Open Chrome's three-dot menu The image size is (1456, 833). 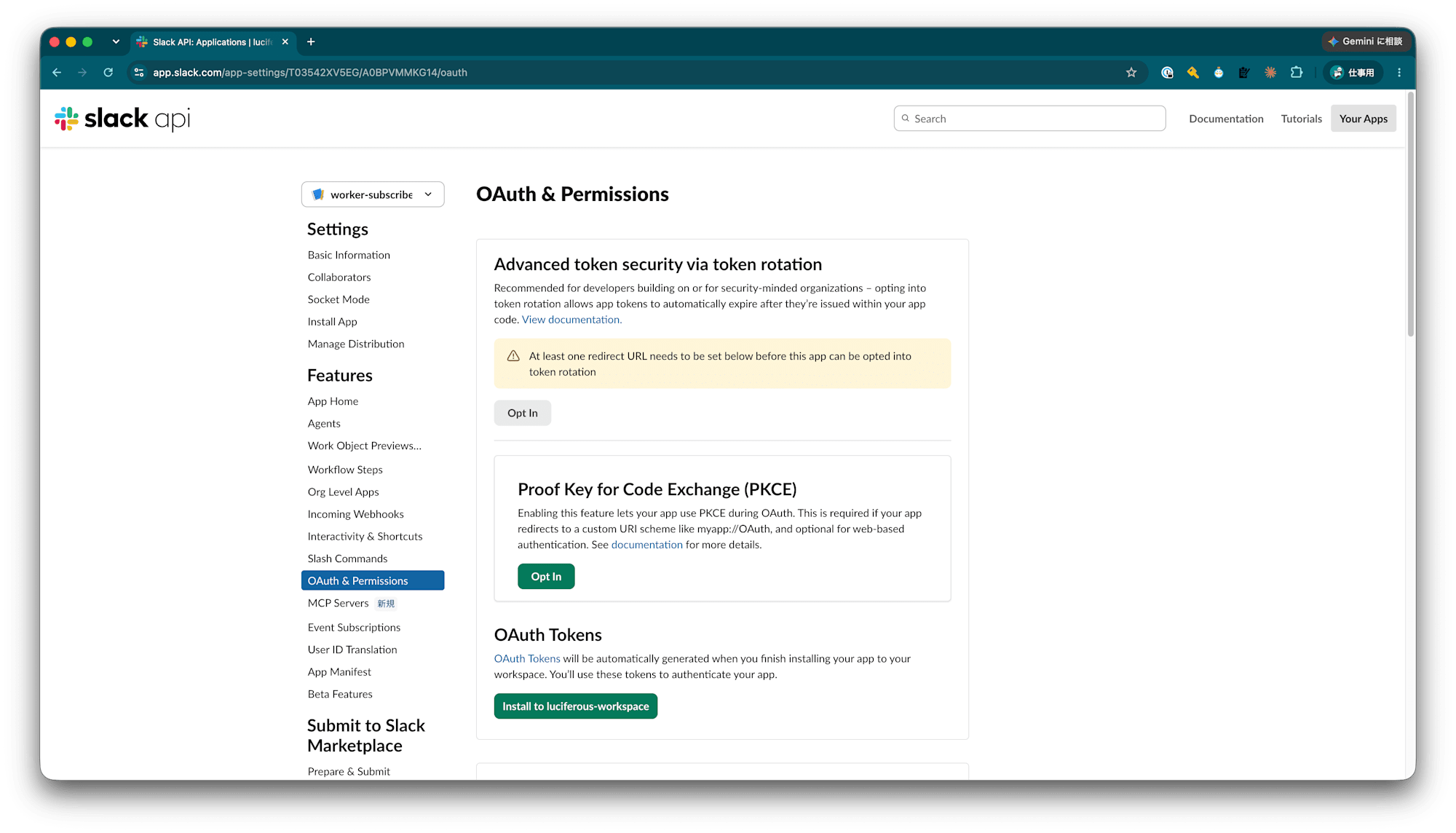coord(1399,73)
